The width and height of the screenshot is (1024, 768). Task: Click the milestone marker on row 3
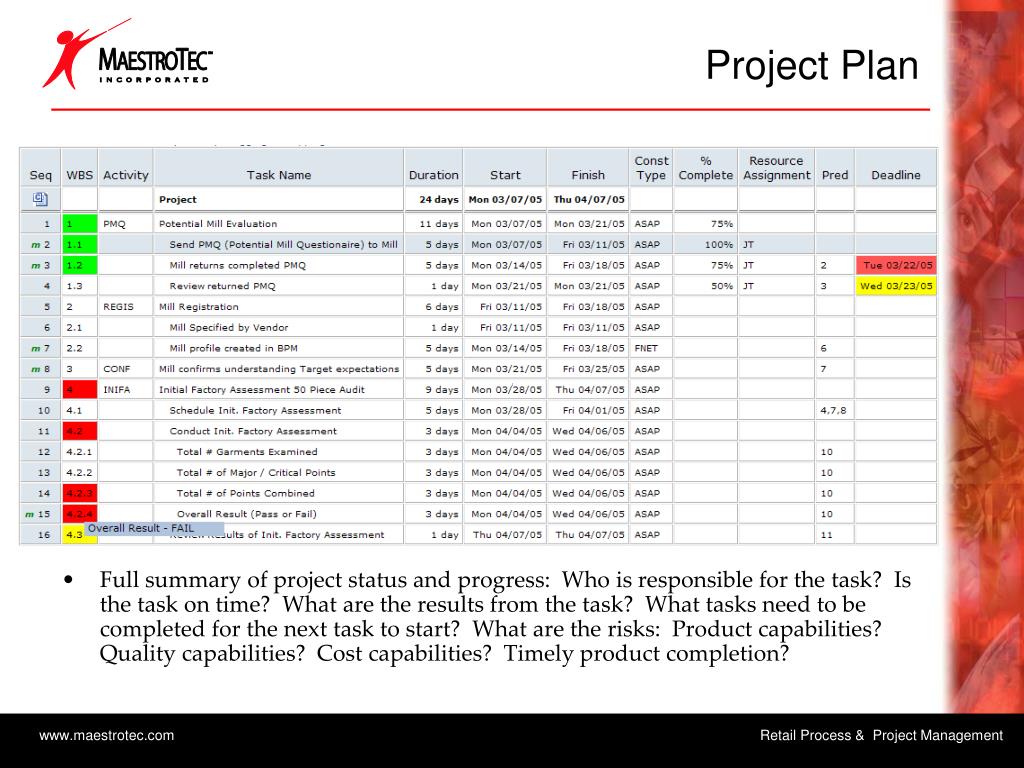(x=35, y=265)
